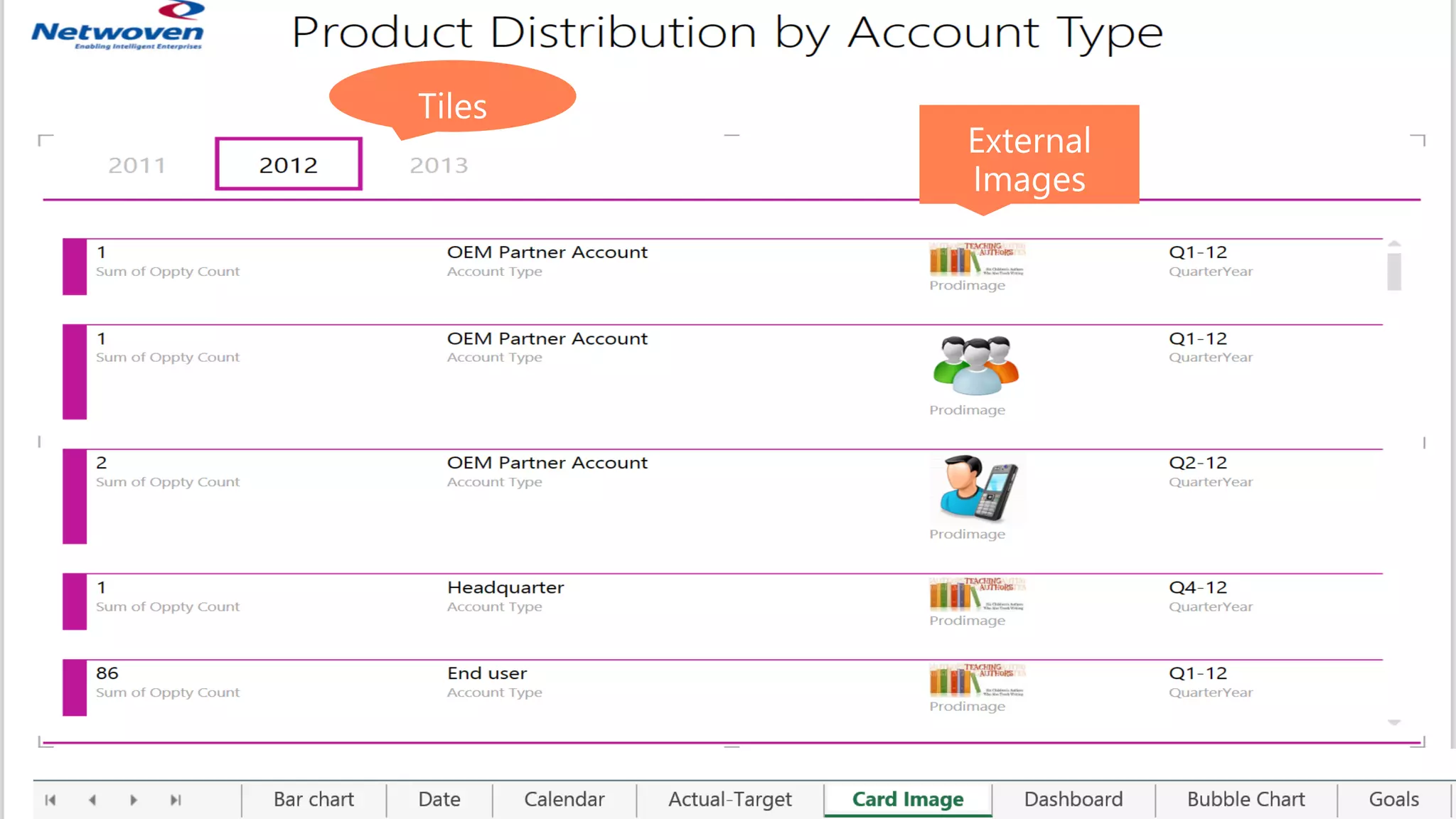Select the 2011 tile
The width and height of the screenshot is (1456, 819).
click(x=136, y=166)
